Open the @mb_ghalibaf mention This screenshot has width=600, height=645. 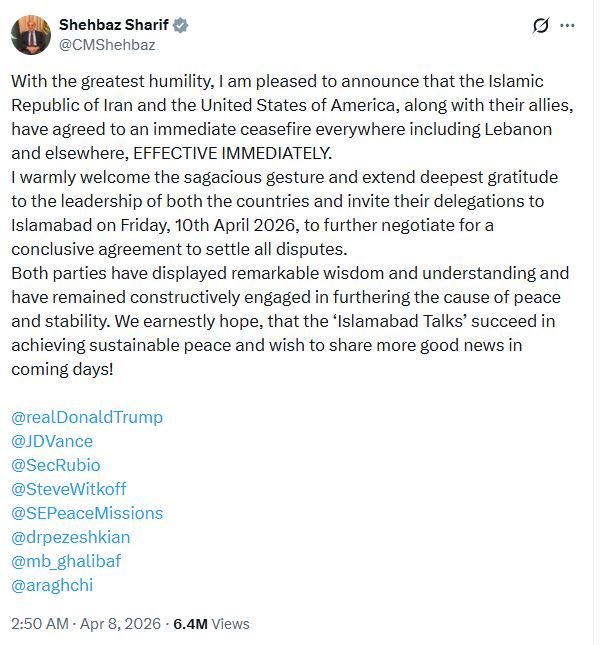(x=66, y=561)
